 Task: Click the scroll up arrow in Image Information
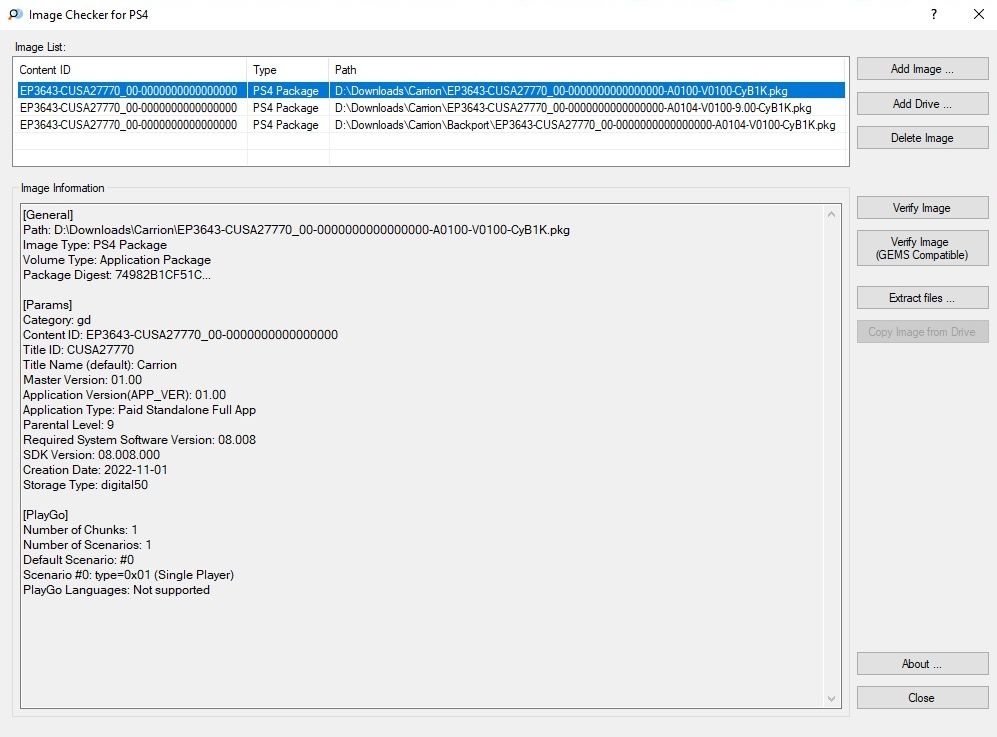point(831,215)
